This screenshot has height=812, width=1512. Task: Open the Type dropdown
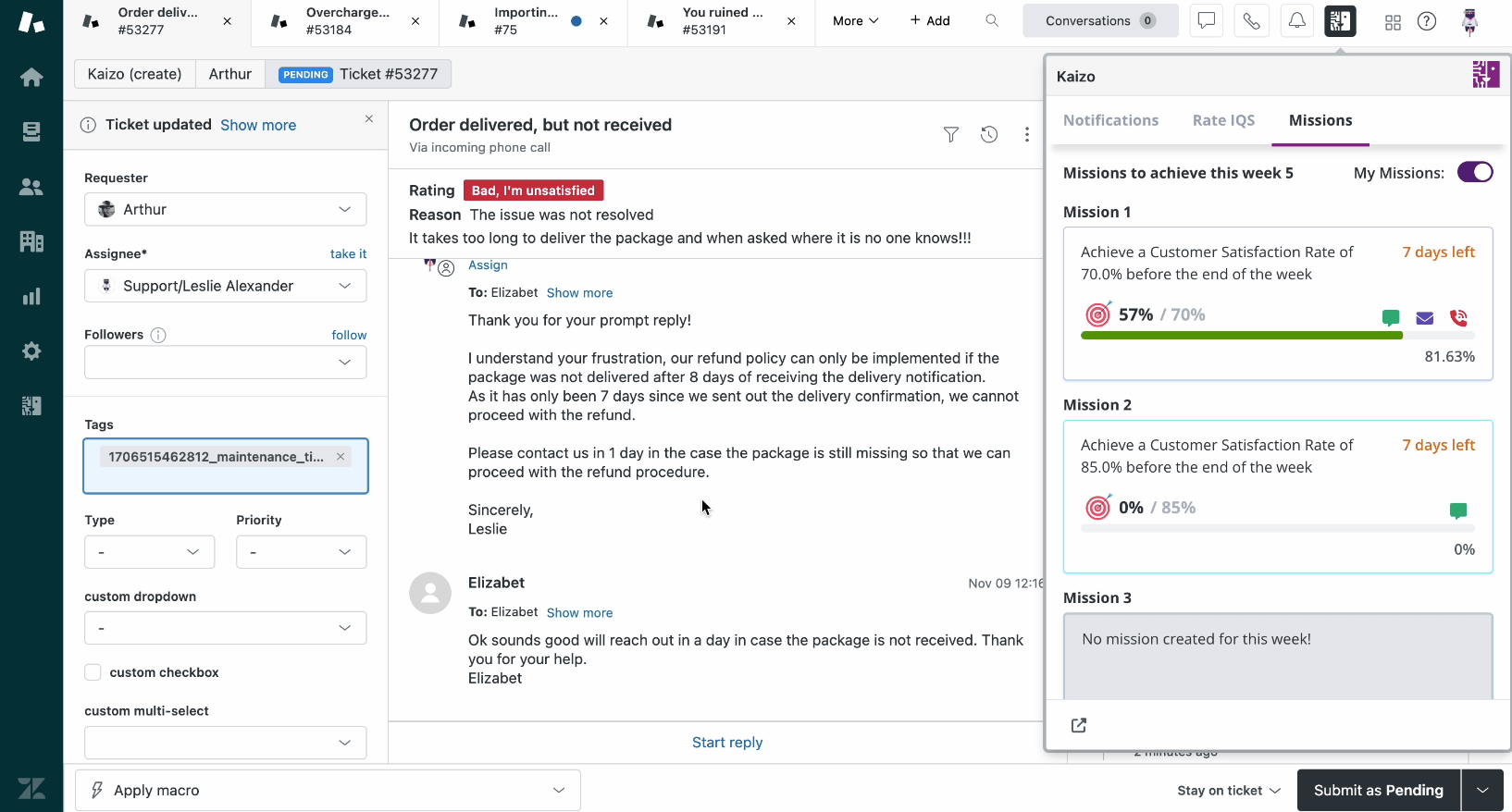coord(150,552)
